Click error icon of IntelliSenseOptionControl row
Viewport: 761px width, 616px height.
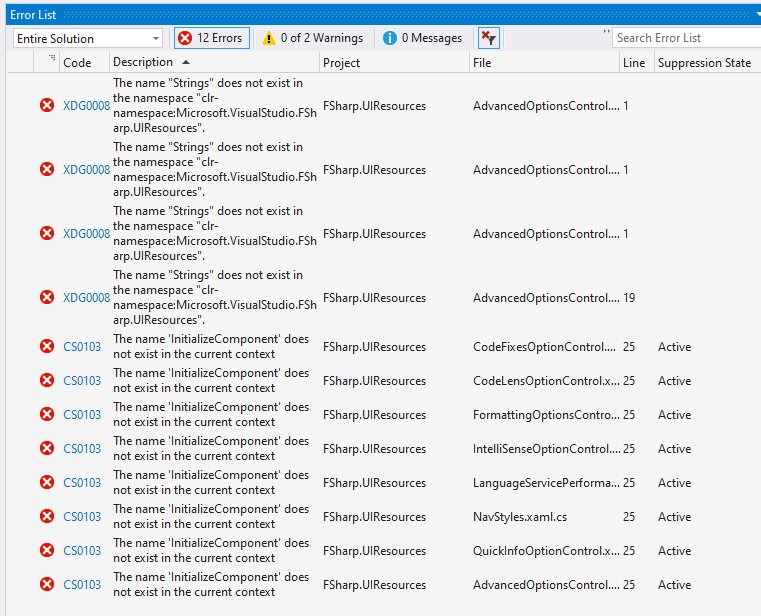pos(47,448)
